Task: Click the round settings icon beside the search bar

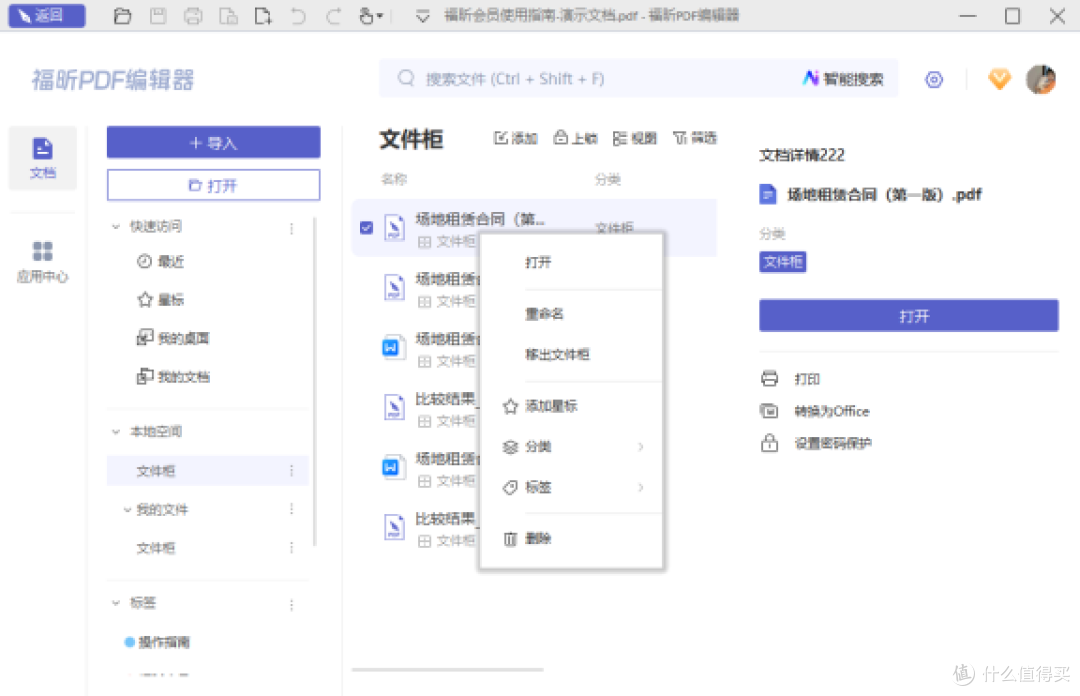Action: click(x=933, y=79)
